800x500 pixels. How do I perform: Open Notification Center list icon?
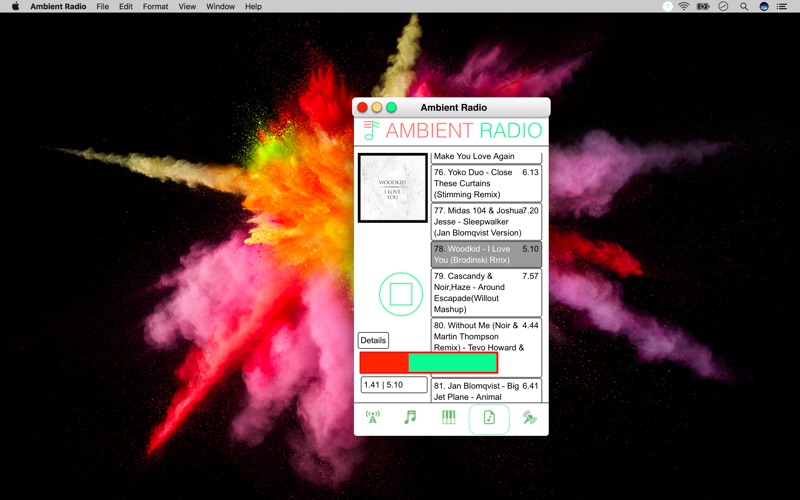click(x=782, y=6)
